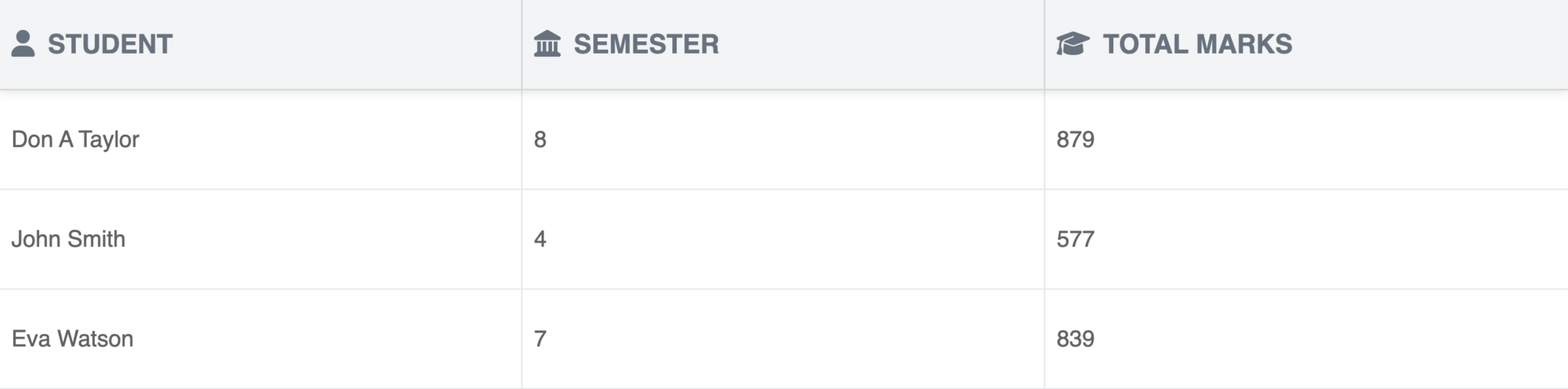The width and height of the screenshot is (1568, 389).
Task: Select the John Smith student cell
Action: (260, 239)
